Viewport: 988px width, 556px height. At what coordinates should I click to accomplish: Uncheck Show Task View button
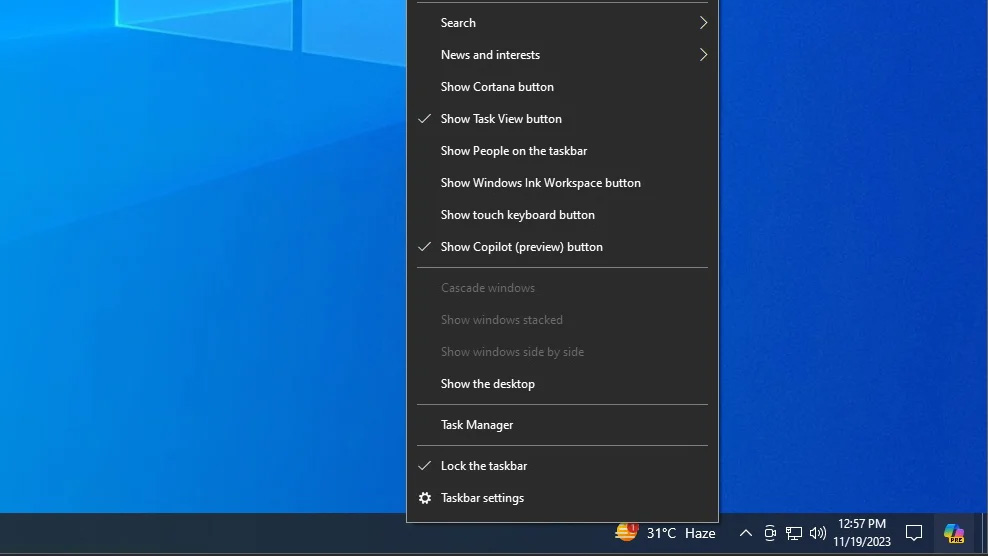(562, 119)
